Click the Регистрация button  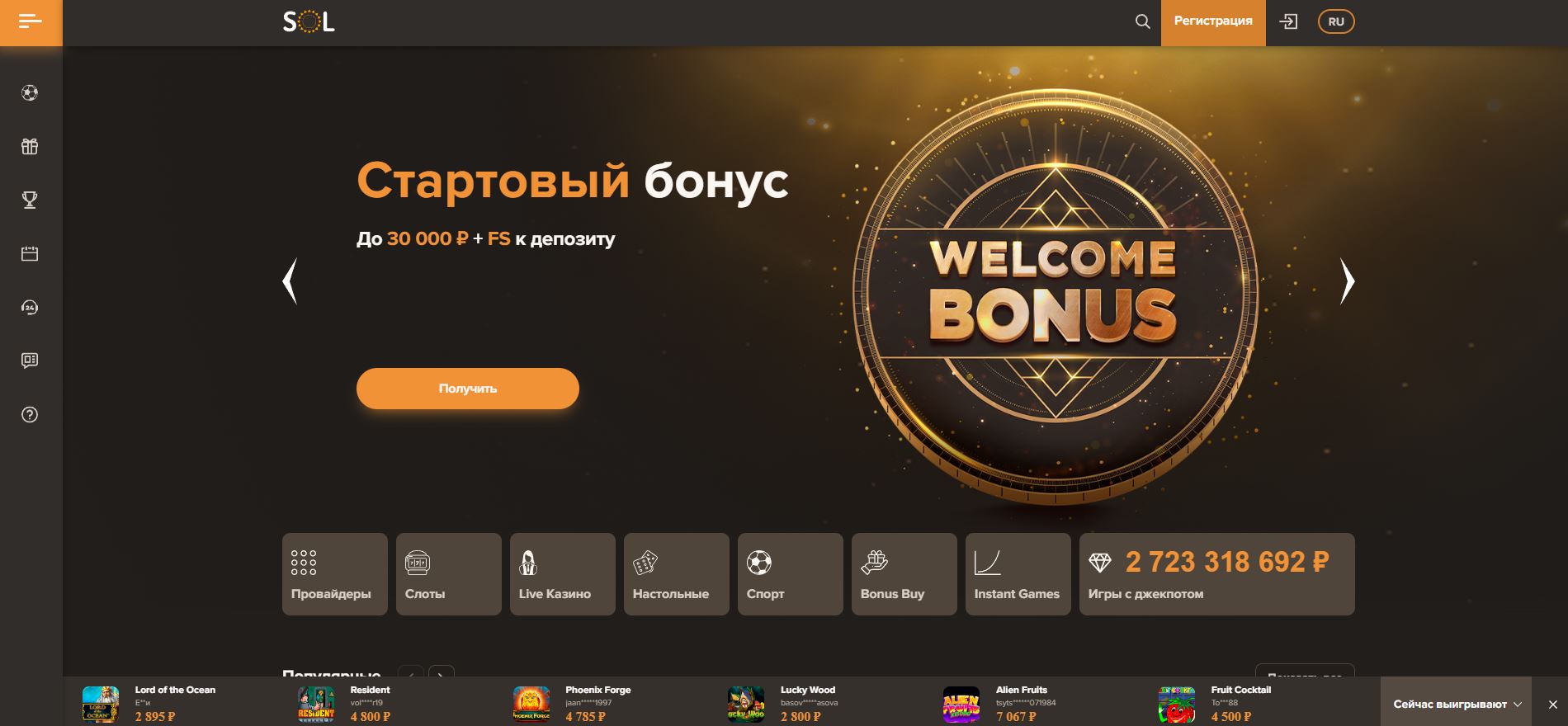[1213, 22]
